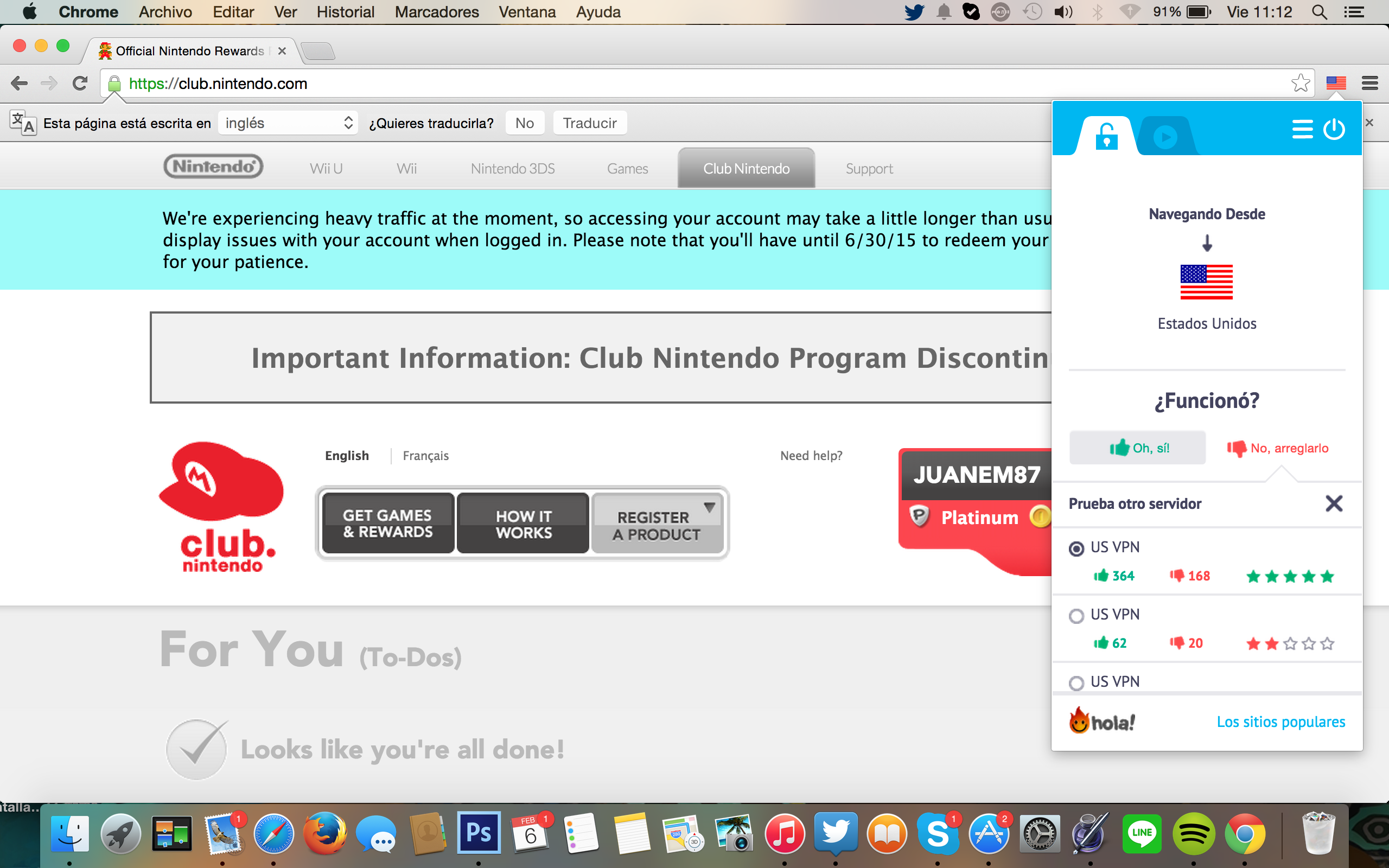The width and height of the screenshot is (1389, 868).
Task: Close the 'Prueba otro servidor' list
Action: [1334, 503]
